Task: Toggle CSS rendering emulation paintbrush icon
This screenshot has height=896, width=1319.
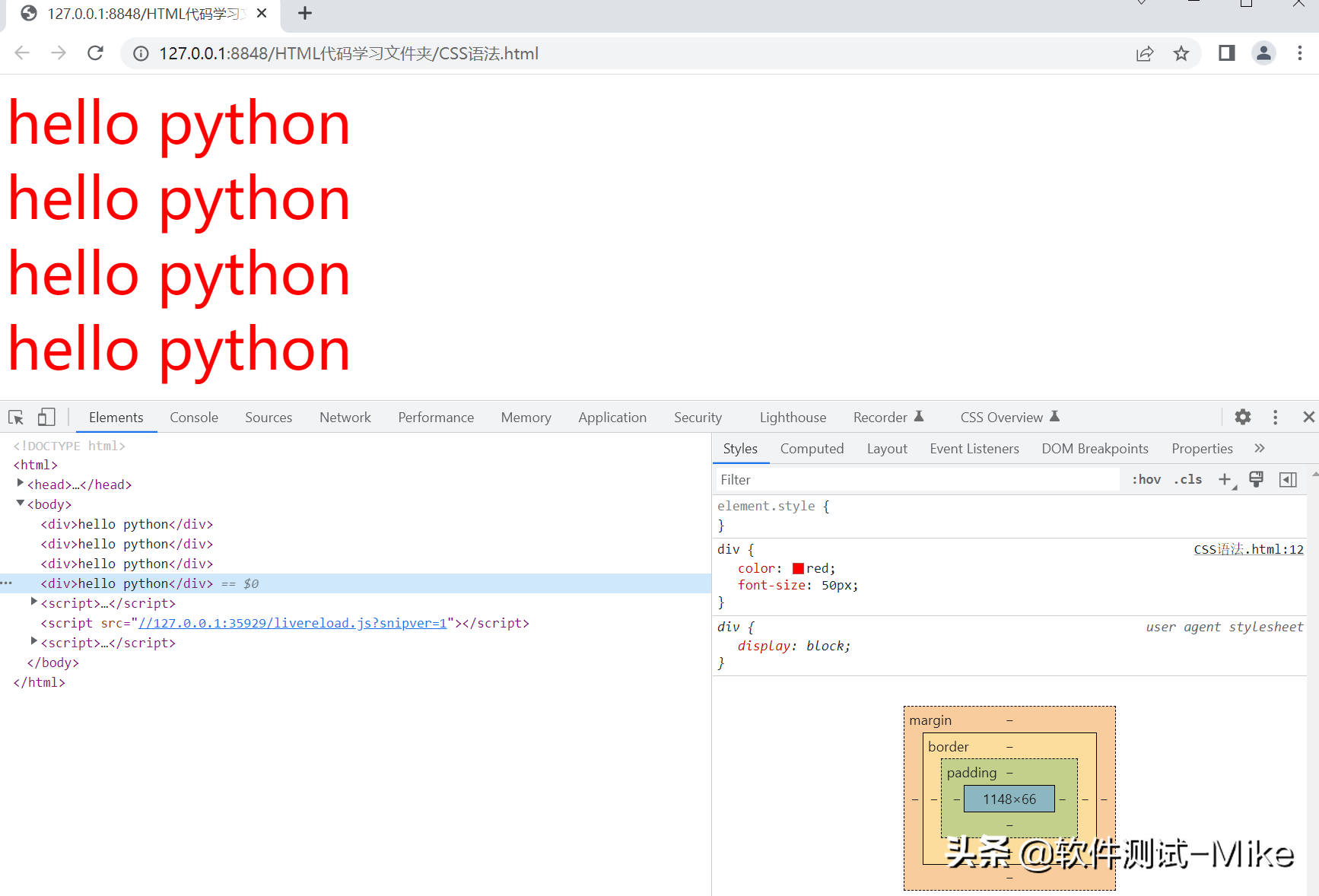Action: tap(1257, 480)
